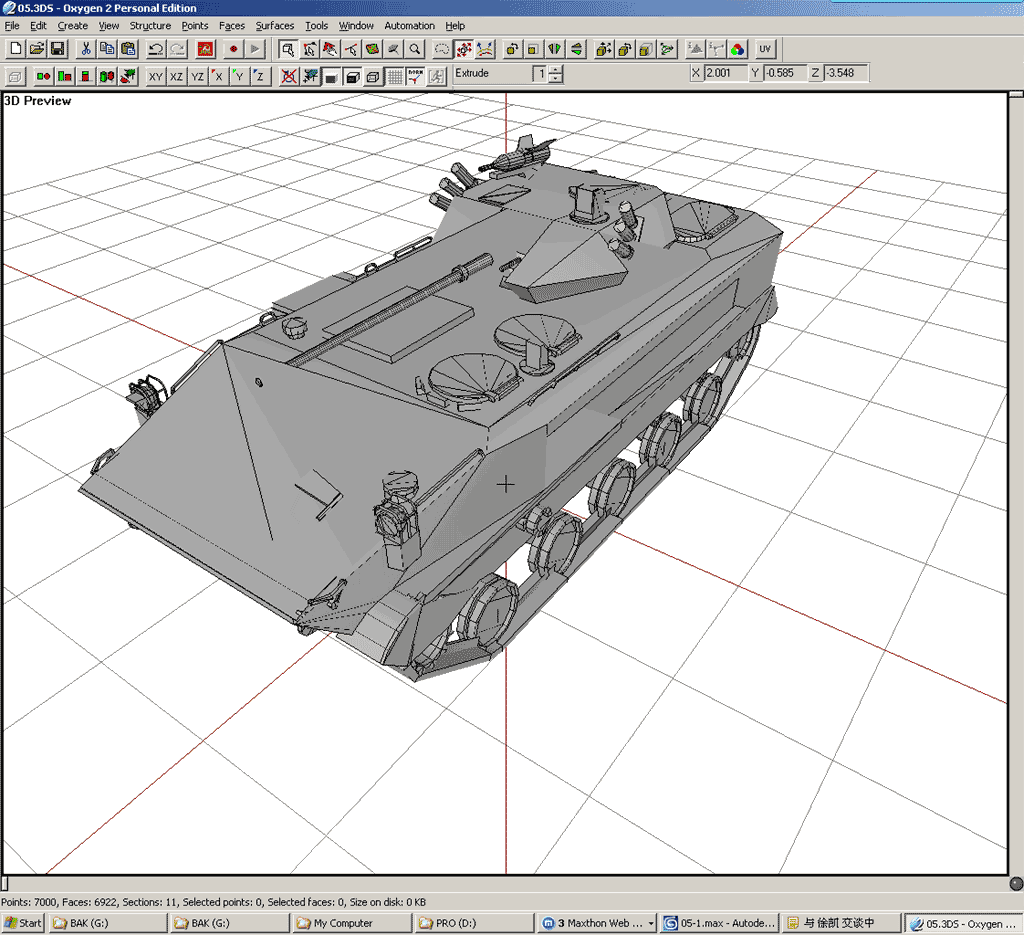
Task: Select the magnifying glass Zoom tool
Action: coord(414,48)
